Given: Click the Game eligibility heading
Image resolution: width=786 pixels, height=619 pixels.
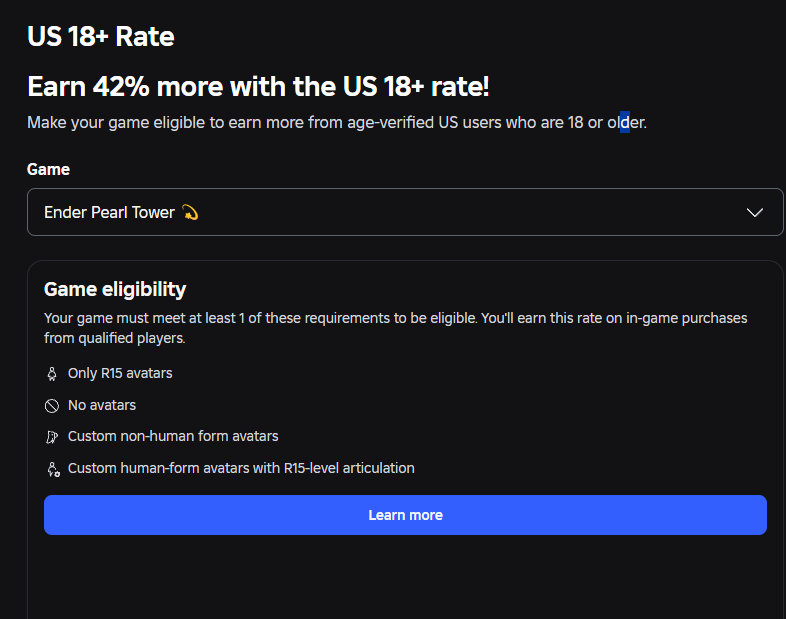Looking at the screenshot, I should 115,289.
